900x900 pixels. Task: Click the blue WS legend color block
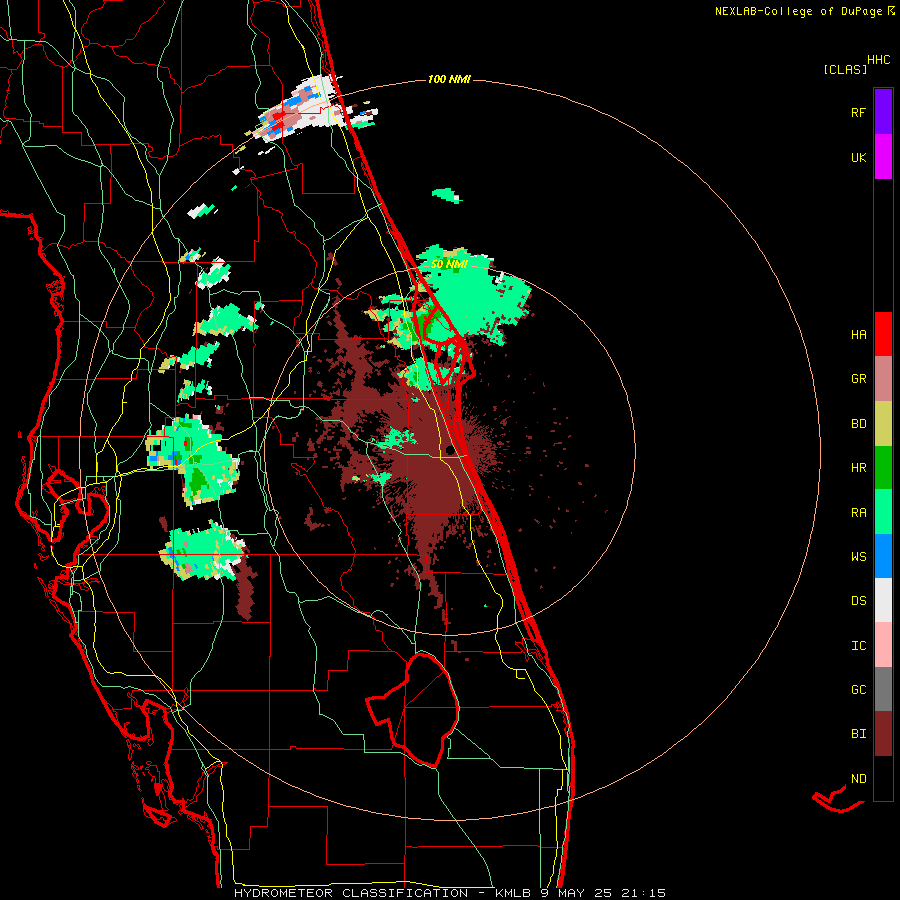click(x=883, y=556)
